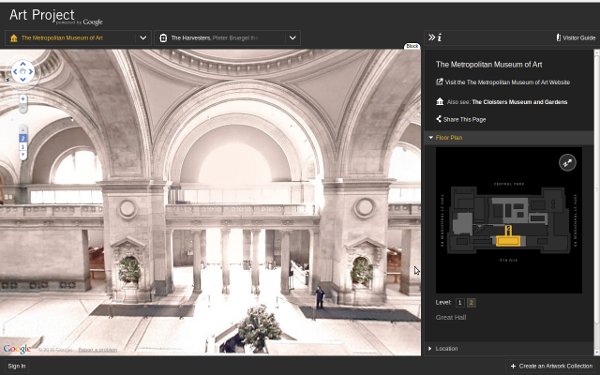The height and width of the screenshot is (375, 600).
Task: Pan the view right arrow
Action: pyautogui.click(x=31, y=72)
